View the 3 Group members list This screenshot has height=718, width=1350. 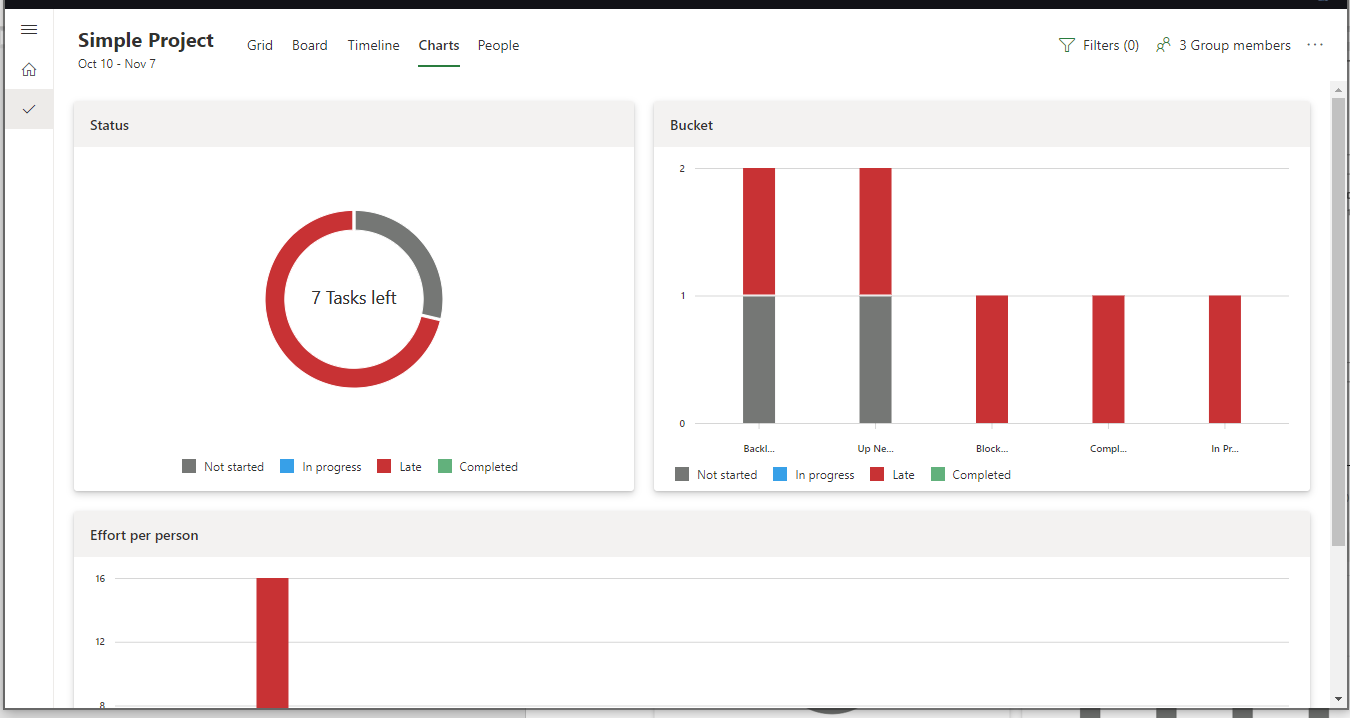(x=1223, y=45)
